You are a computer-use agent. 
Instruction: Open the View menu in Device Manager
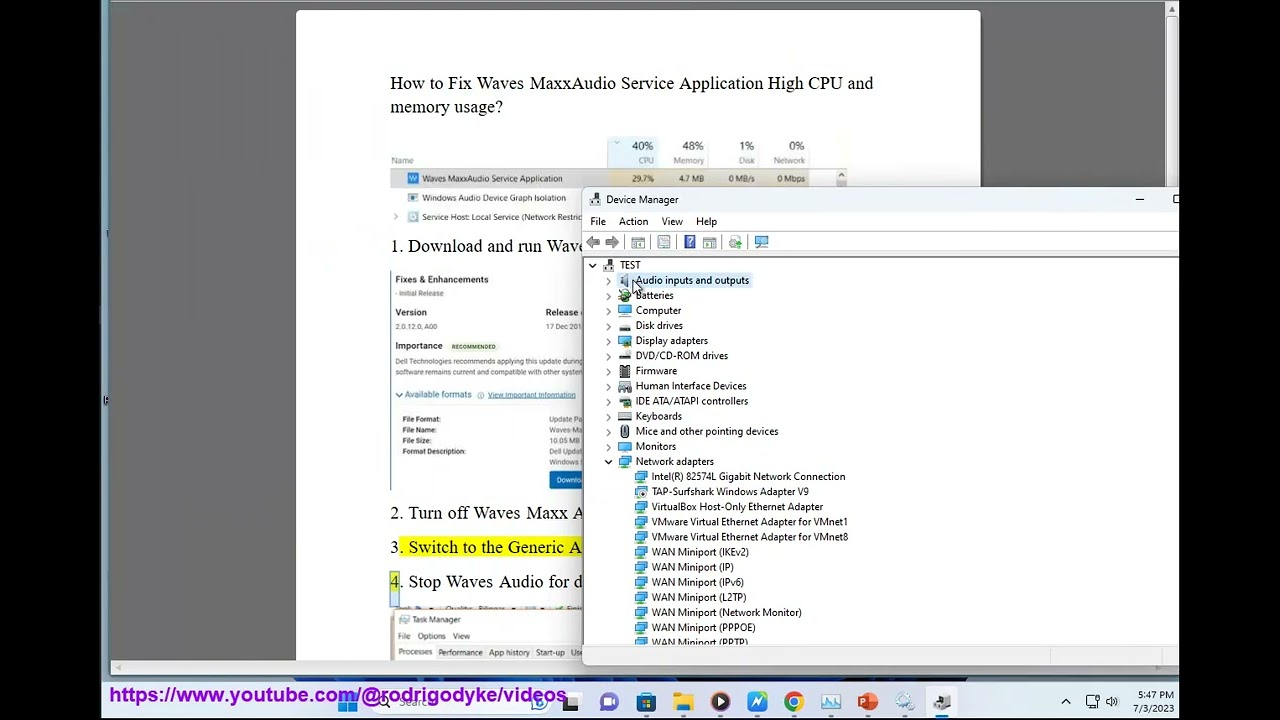[672, 222]
